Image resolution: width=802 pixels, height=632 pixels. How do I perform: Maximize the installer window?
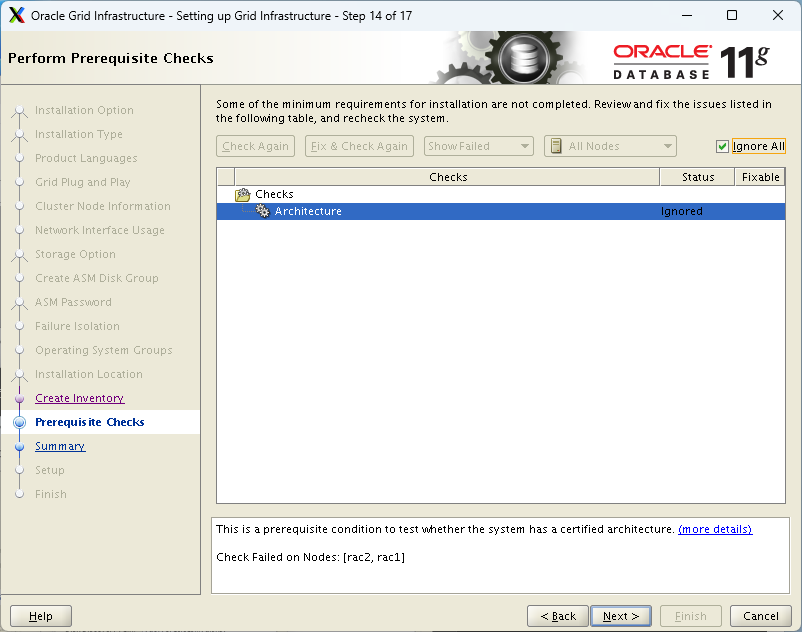(x=732, y=15)
